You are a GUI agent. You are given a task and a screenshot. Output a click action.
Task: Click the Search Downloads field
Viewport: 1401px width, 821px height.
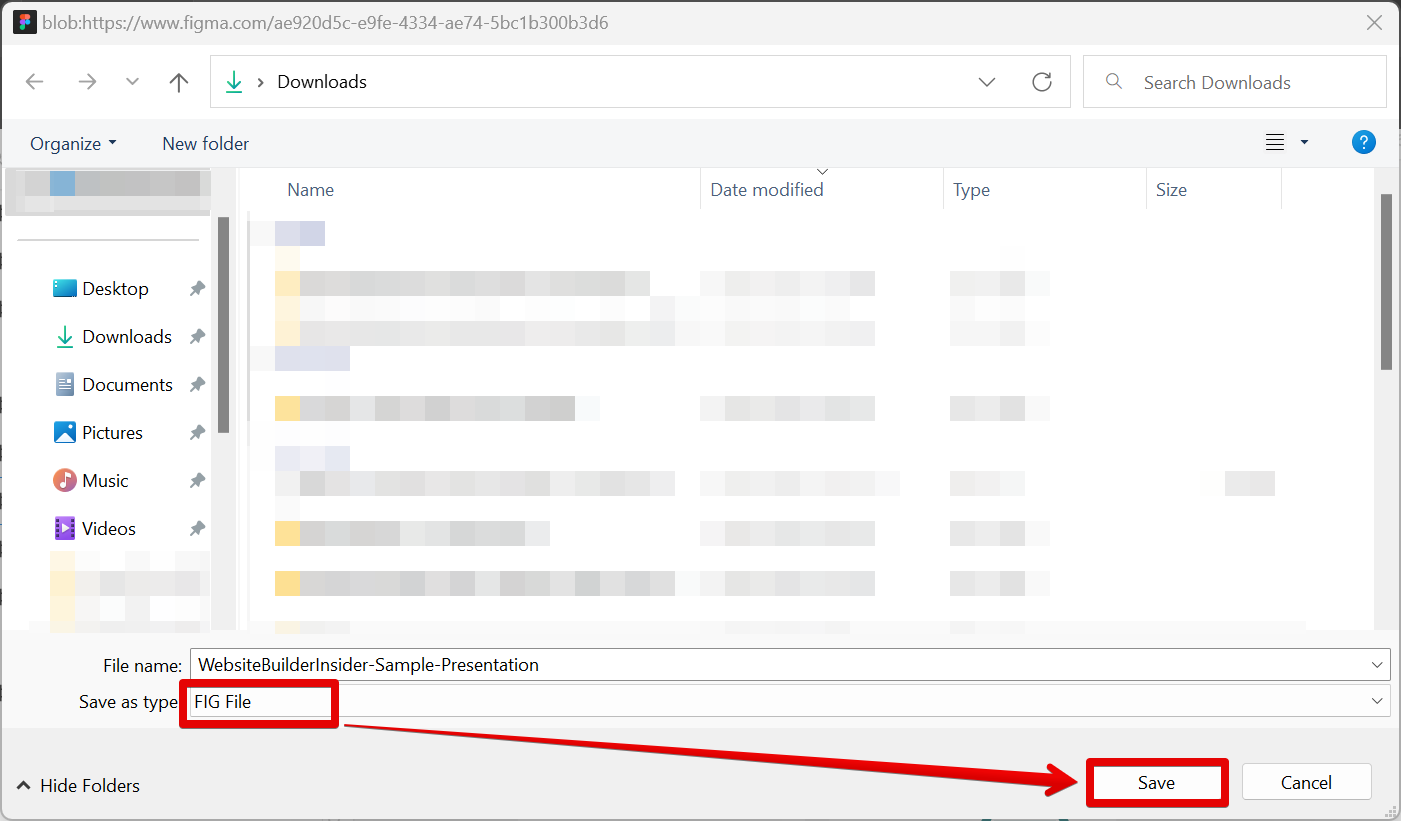tap(1235, 82)
